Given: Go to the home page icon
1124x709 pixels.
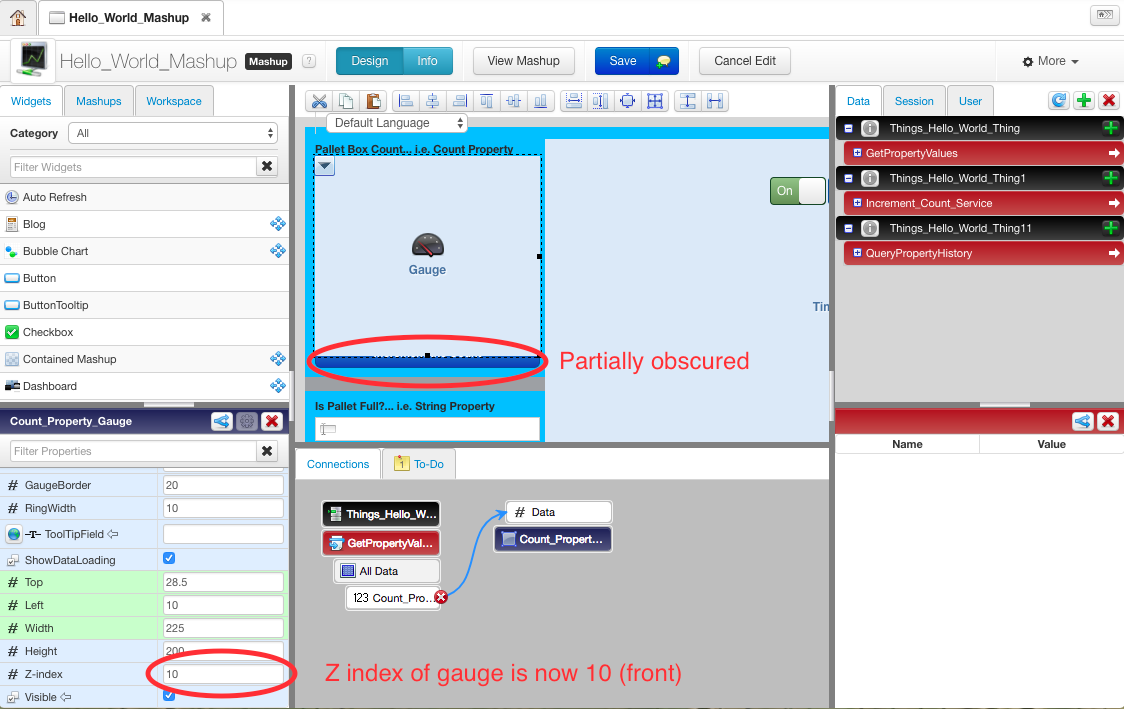Looking at the screenshot, I should click(18, 17).
